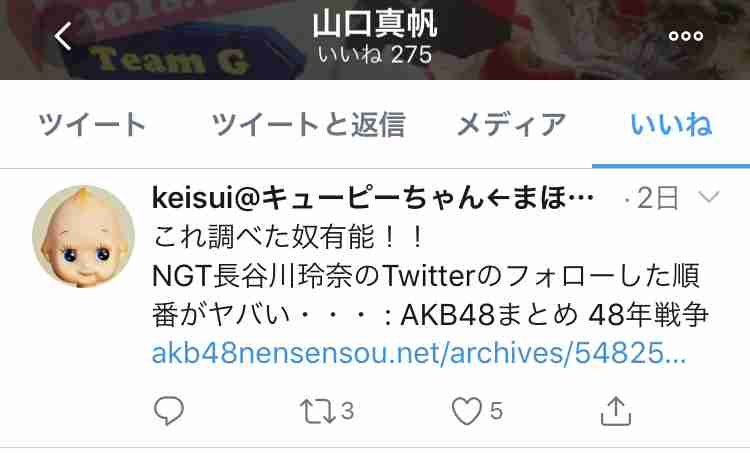The height and width of the screenshot is (453, 750).
Task: Open the share upload icon
Action: [x=616, y=411]
